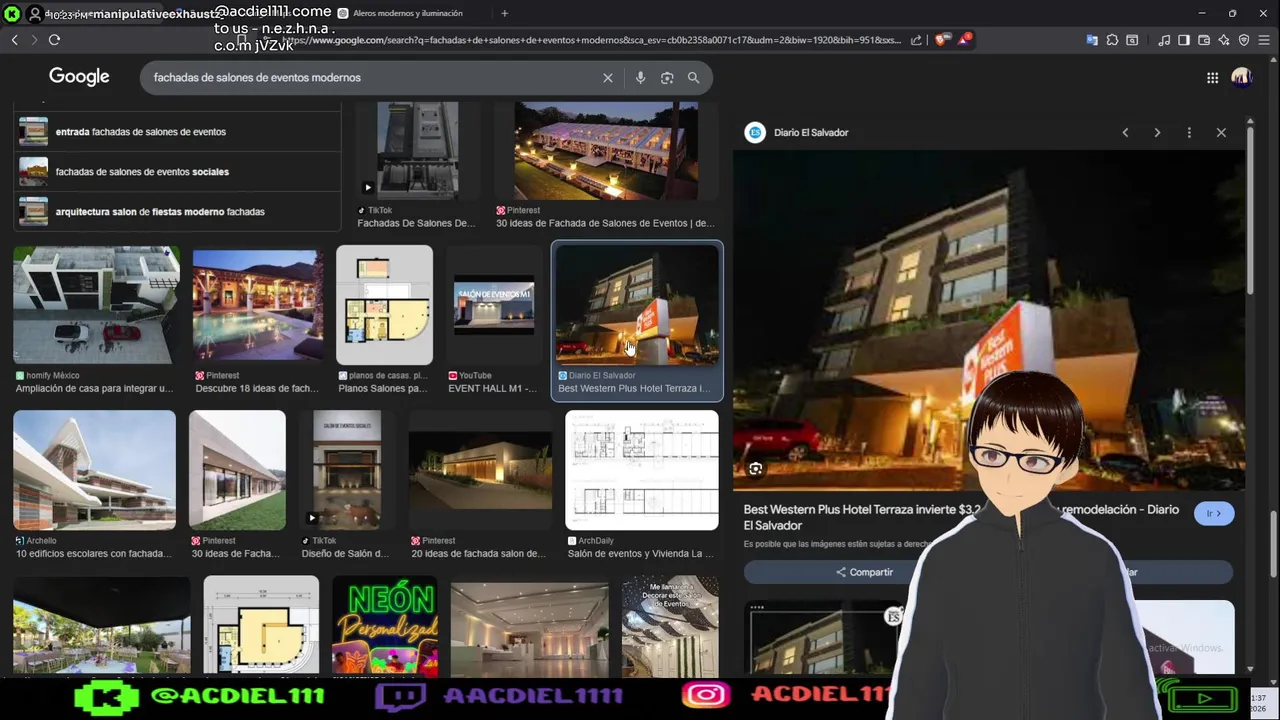Open the extensions puzzle icon
1280x720 pixels.
[x=1112, y=40]
